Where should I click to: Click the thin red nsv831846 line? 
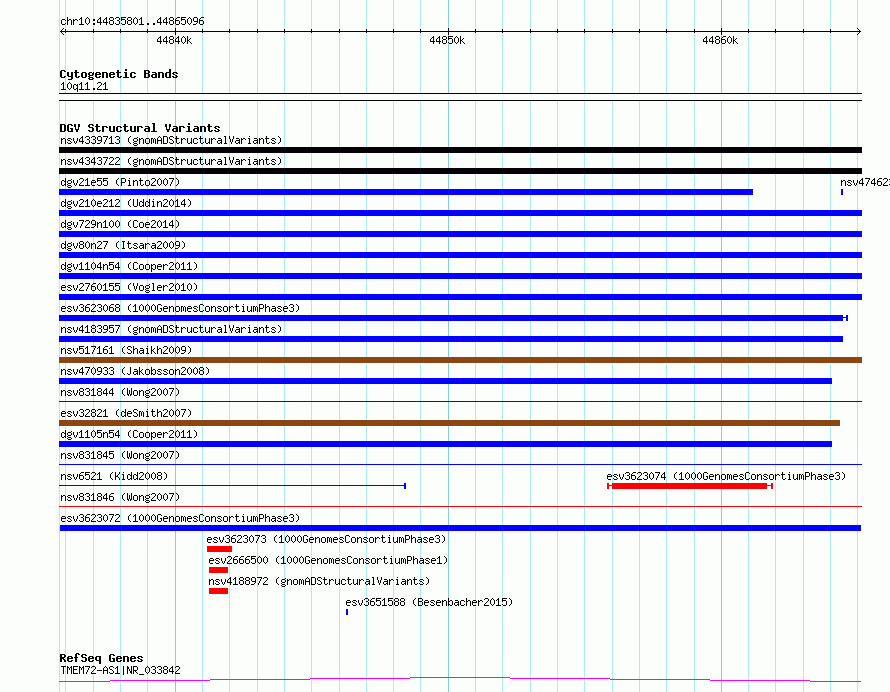(460, 506)
